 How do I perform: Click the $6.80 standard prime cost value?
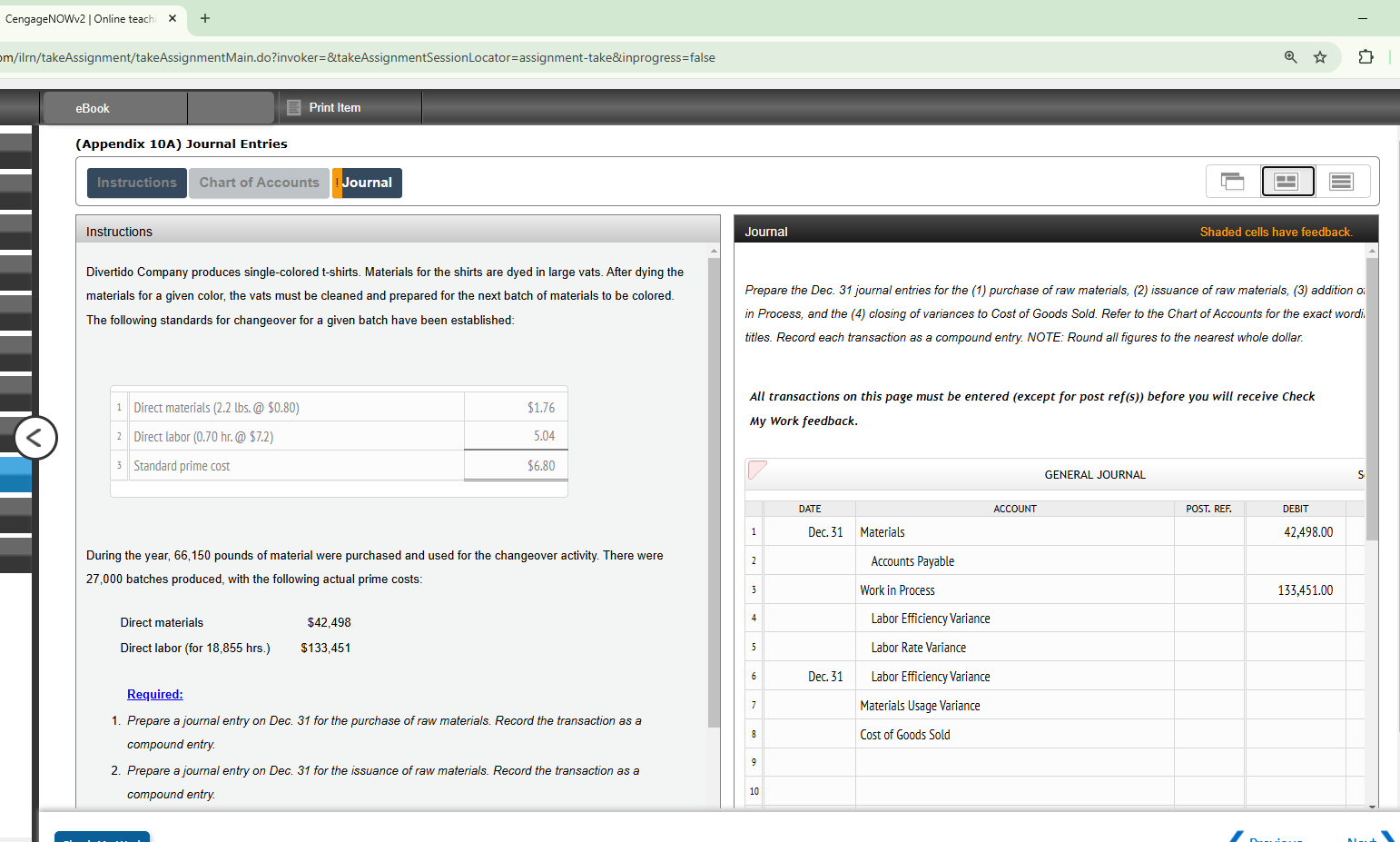(x=541, y=466)
